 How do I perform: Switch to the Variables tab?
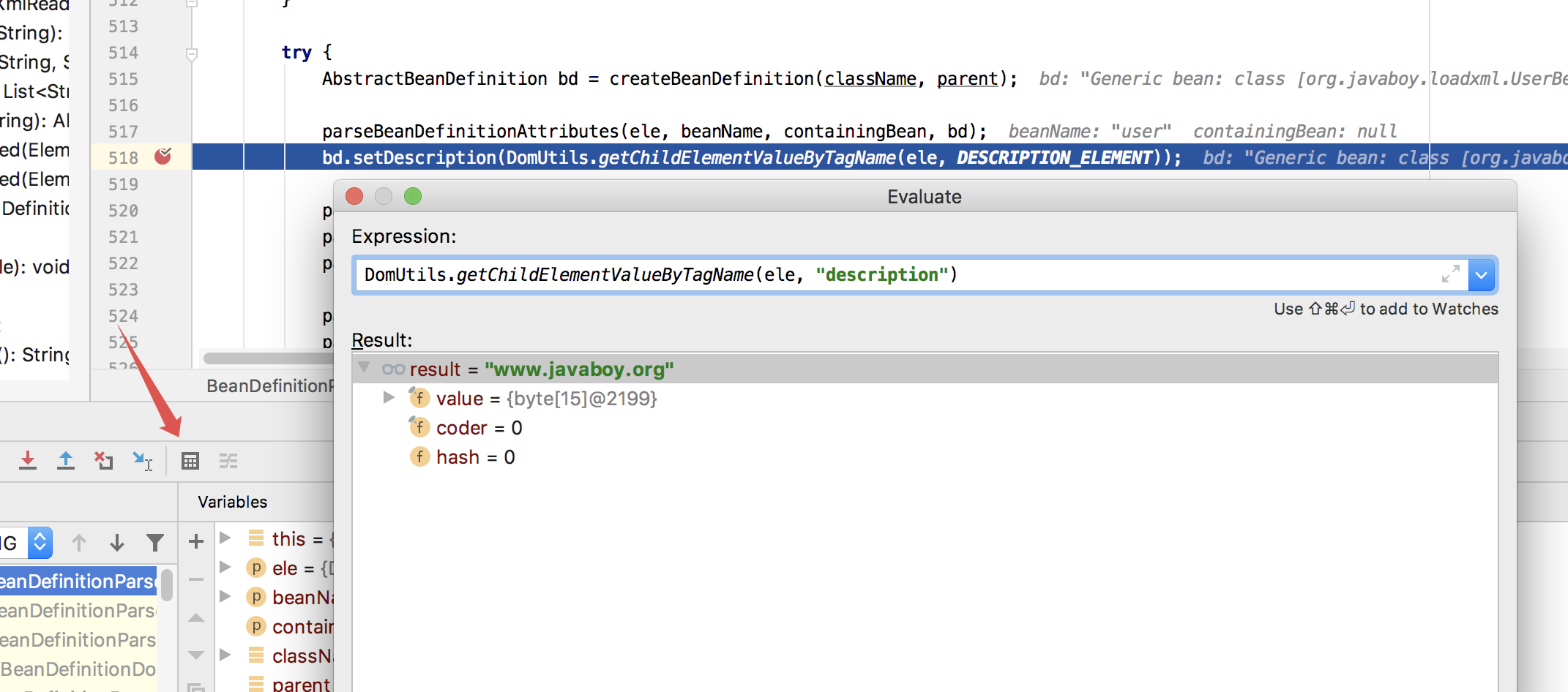(232, 502)
